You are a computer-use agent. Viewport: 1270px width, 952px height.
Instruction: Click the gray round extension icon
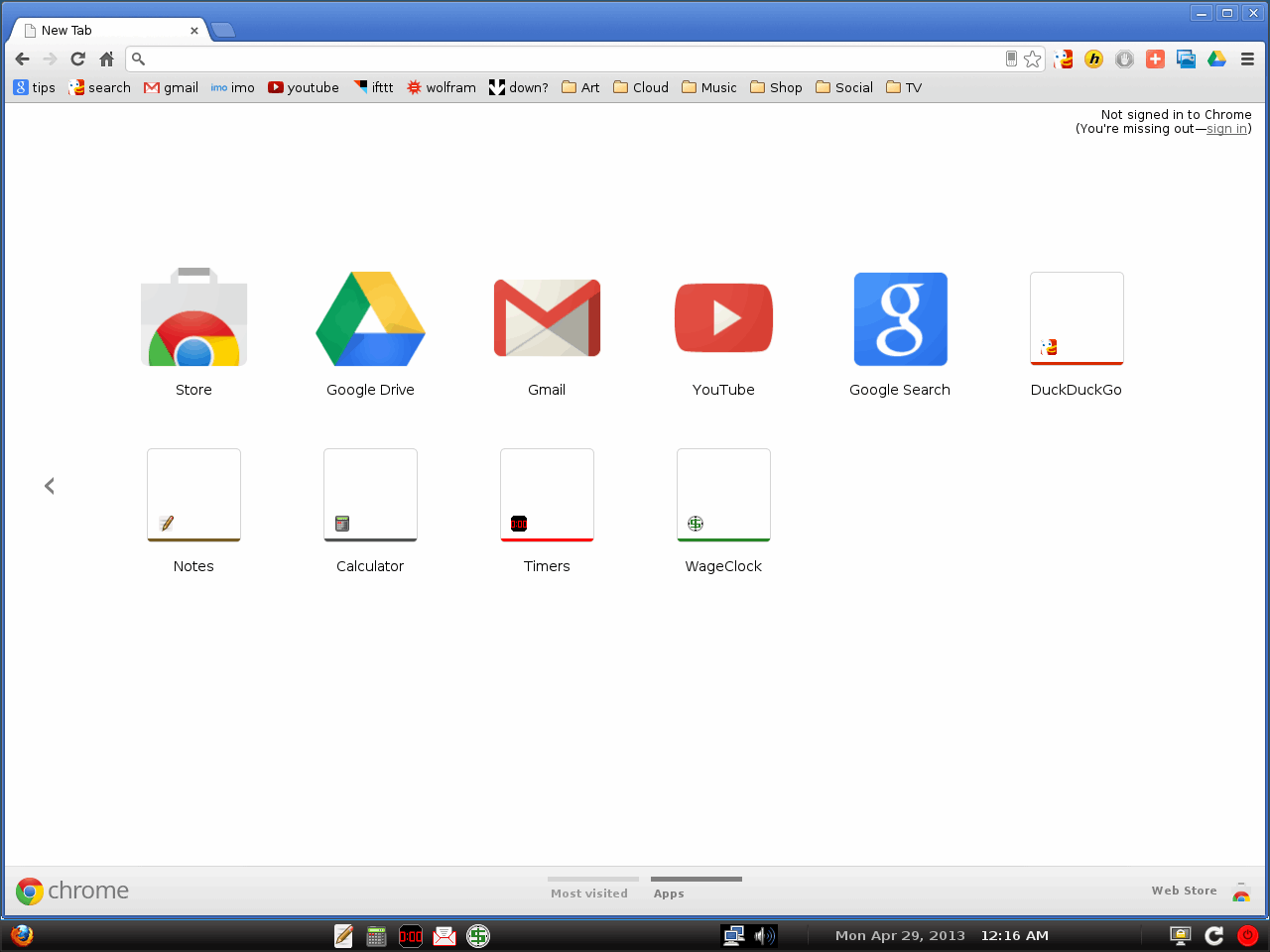[x=1124, y=59]
